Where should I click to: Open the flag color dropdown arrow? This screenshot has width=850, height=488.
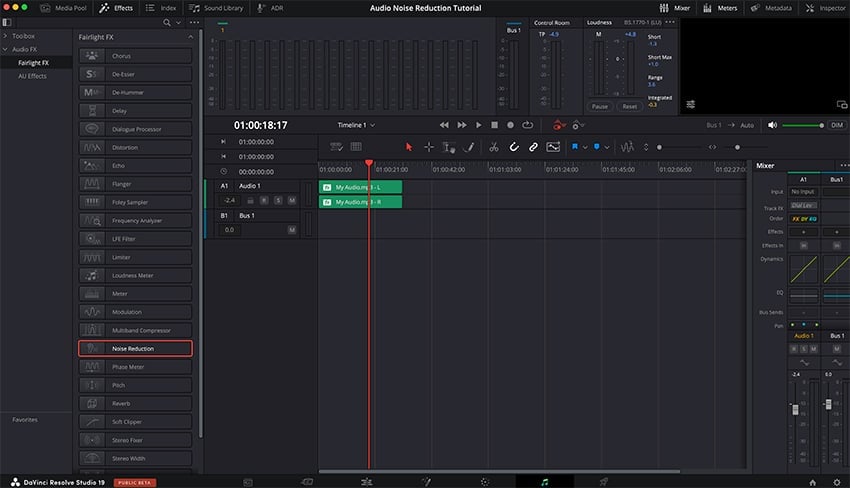point(585,147)
